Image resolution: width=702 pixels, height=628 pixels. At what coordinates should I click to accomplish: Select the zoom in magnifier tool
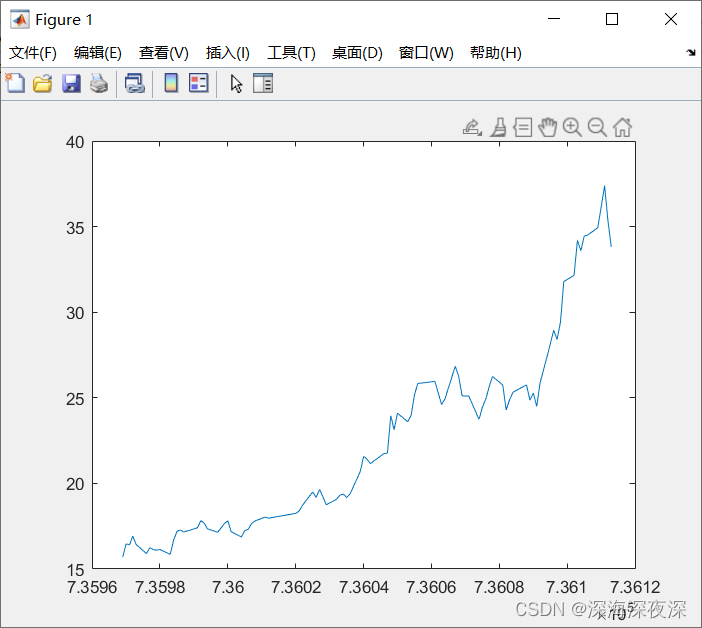coord(572,128)
